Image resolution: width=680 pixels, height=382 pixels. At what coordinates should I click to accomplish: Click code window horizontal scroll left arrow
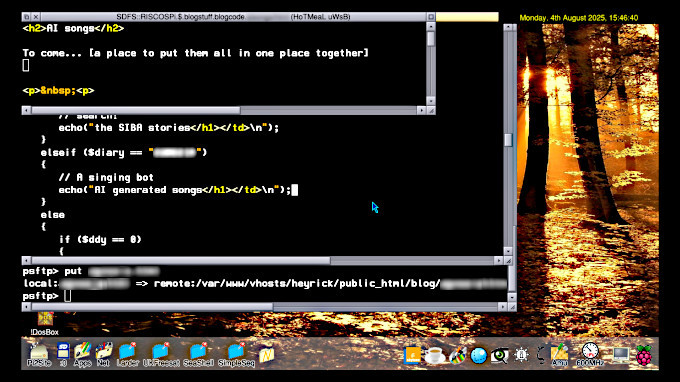click(26, 261)
